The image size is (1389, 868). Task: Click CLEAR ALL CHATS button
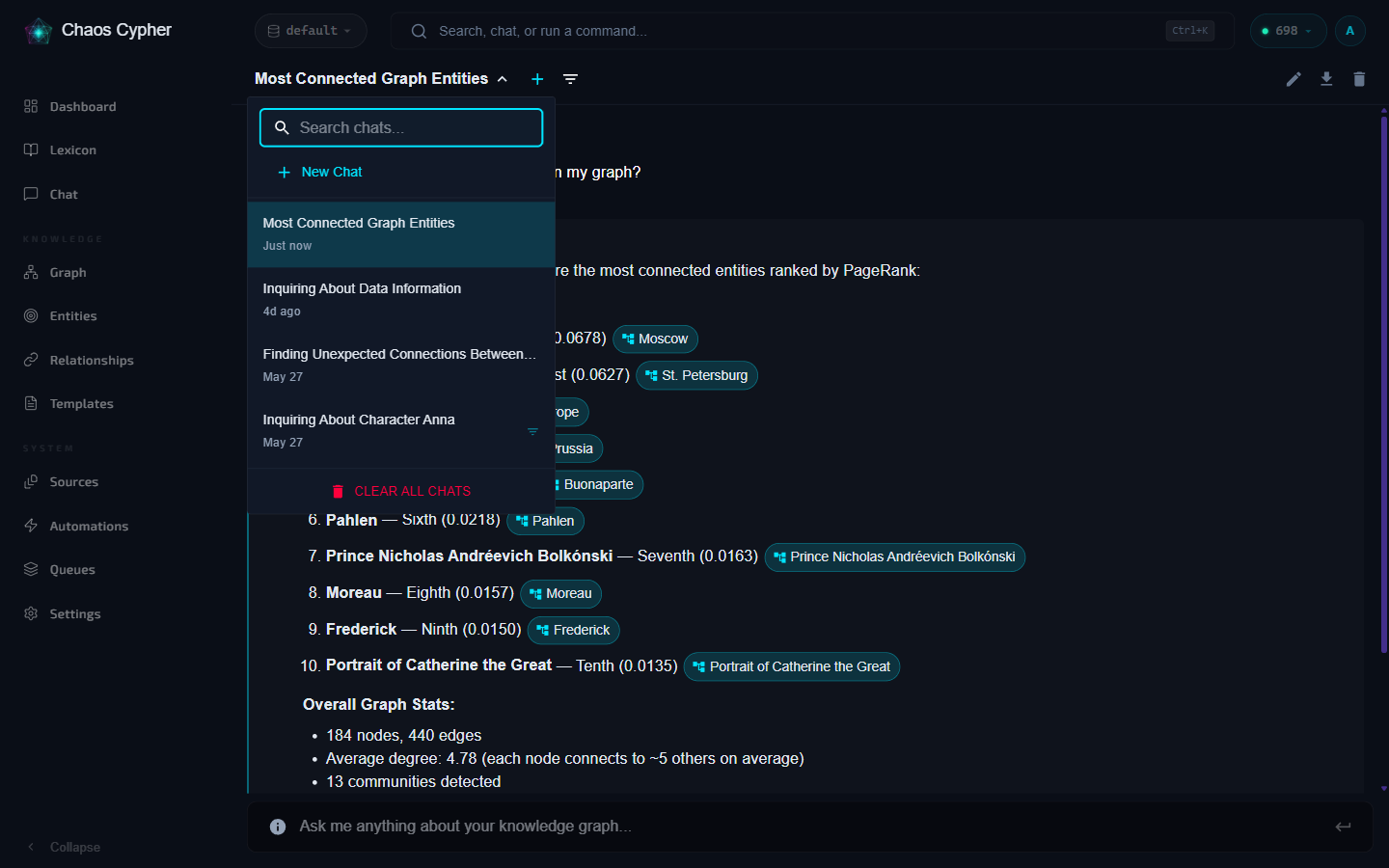tap(401, 491)
